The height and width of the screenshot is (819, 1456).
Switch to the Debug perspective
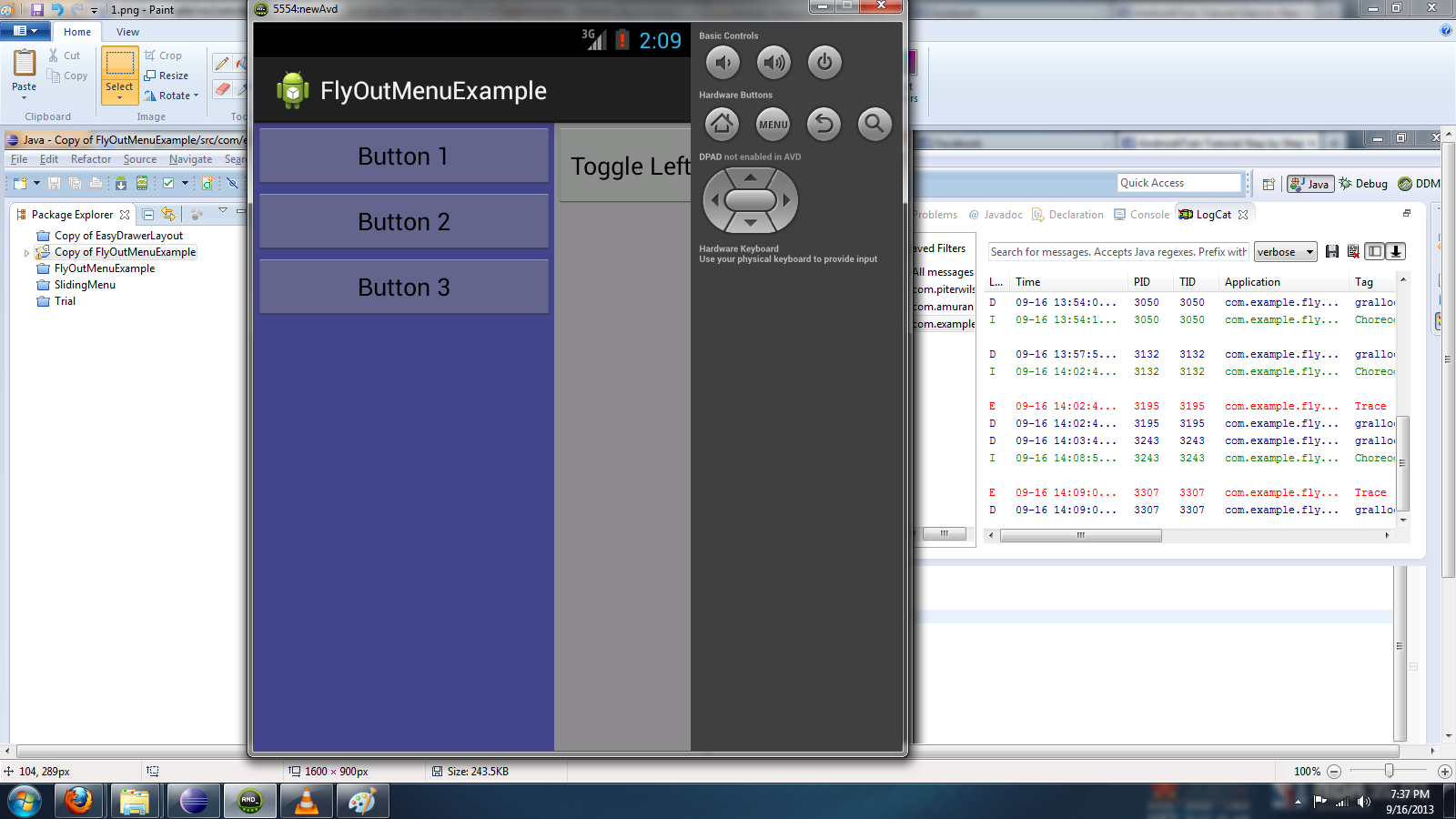click(x=1362, y=184)
